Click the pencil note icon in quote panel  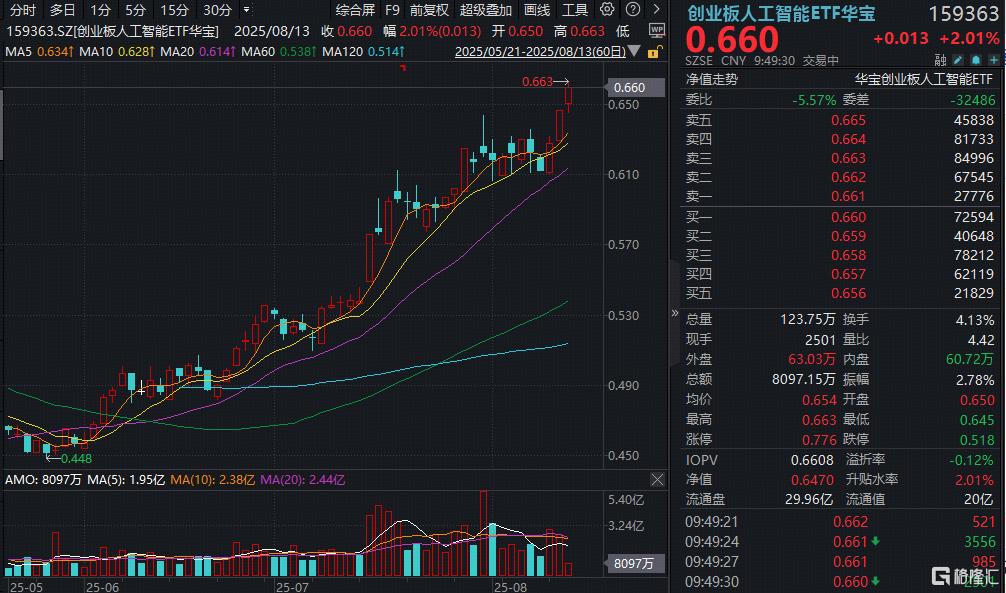coord(957,60)
